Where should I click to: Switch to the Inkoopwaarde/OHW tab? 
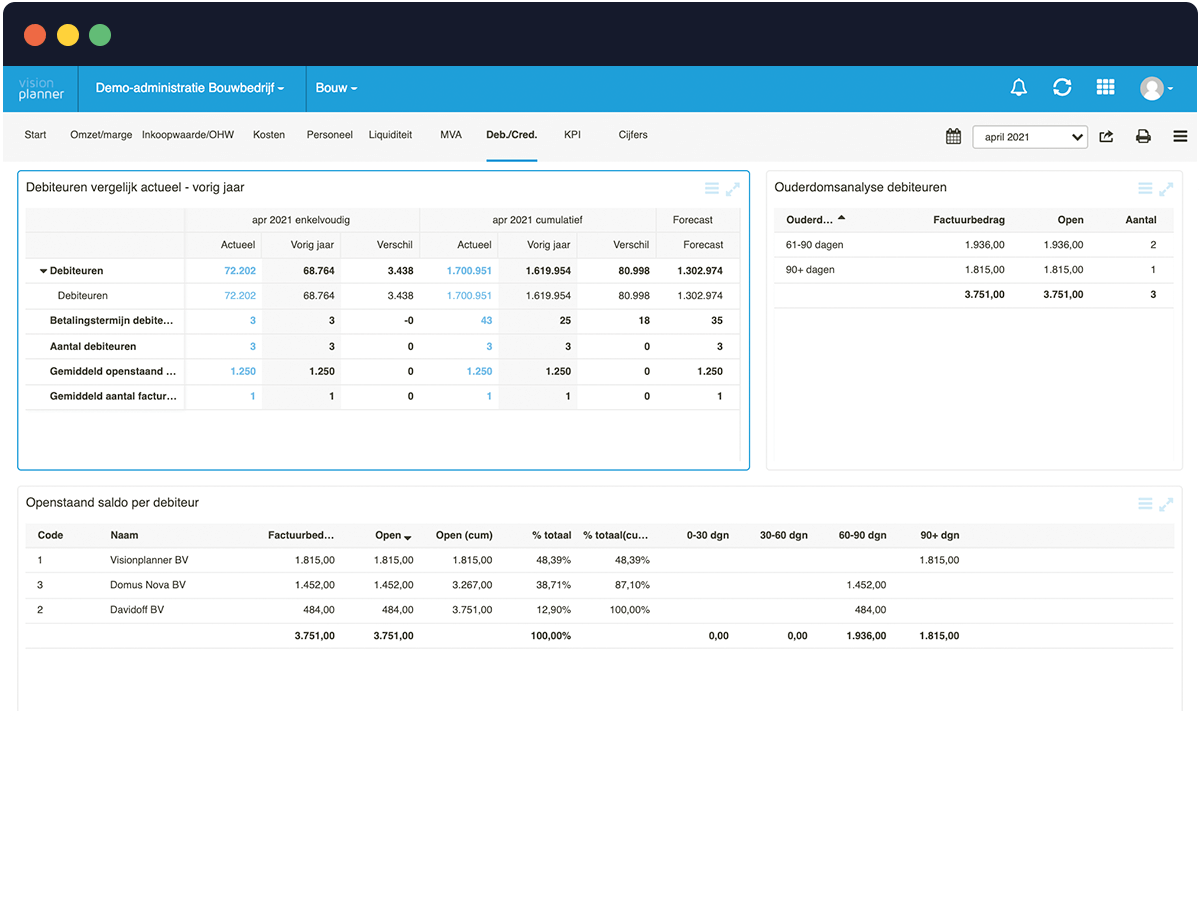click(x=188, y=135)
